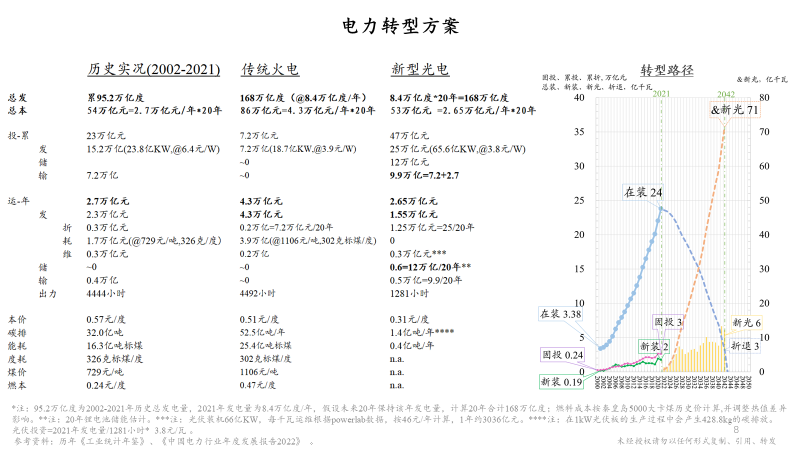Viewport: 800px width, 450px height.
Task: Select the 碳排 row label
Action: [x=17, y=330]
